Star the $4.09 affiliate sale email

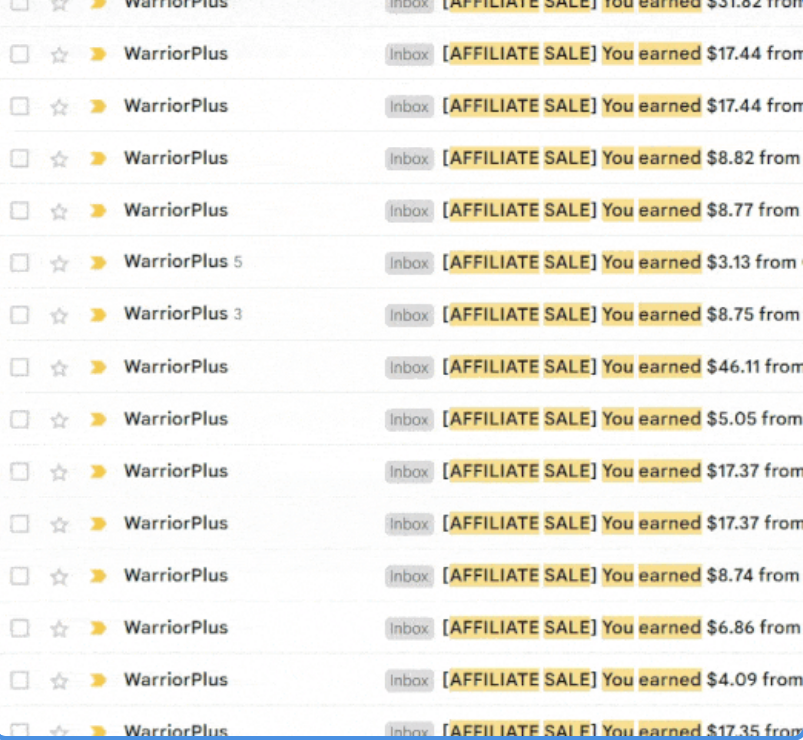[59, 681]
